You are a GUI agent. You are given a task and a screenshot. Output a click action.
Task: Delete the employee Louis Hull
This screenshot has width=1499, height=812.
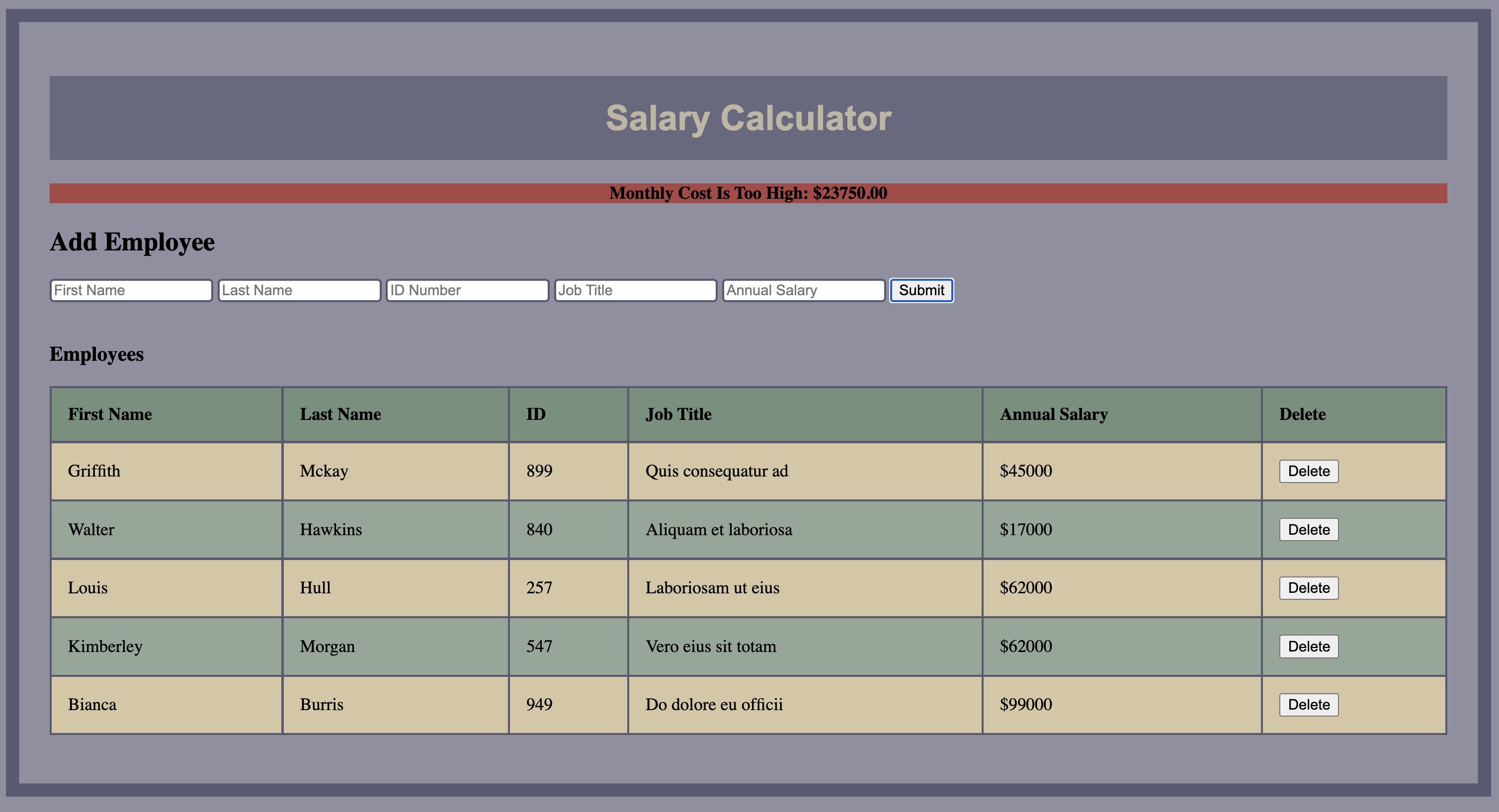pyautogui.click(x=1308, y=587)
